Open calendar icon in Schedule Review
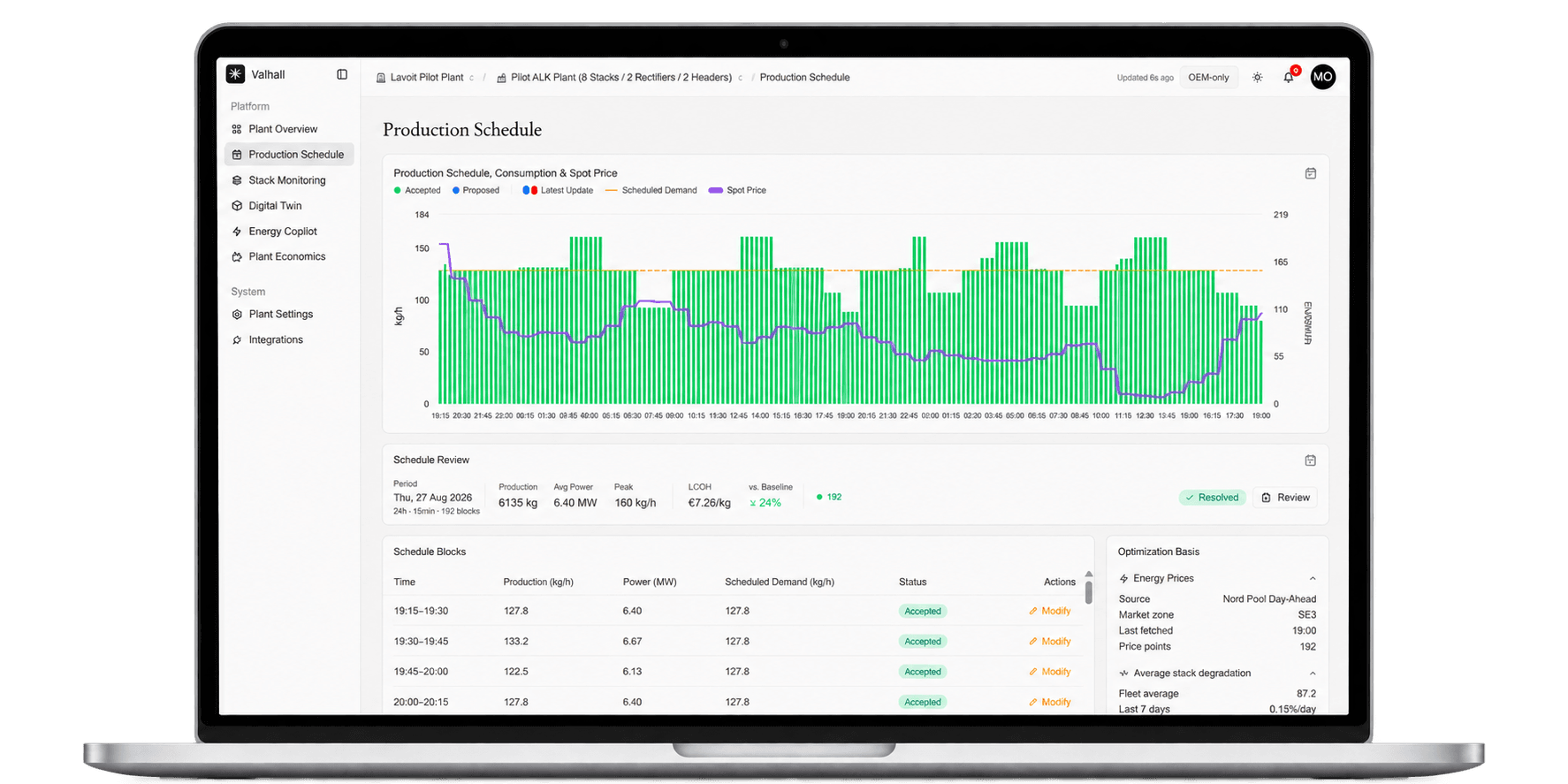Screen dimensions: 1568x784 (1311, 461)
